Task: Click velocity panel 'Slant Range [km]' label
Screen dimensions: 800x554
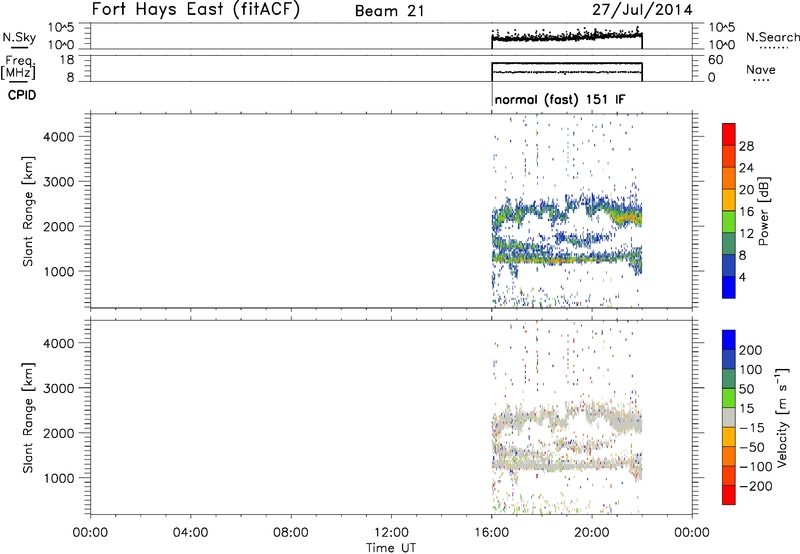Action: [x=28, y=418]
